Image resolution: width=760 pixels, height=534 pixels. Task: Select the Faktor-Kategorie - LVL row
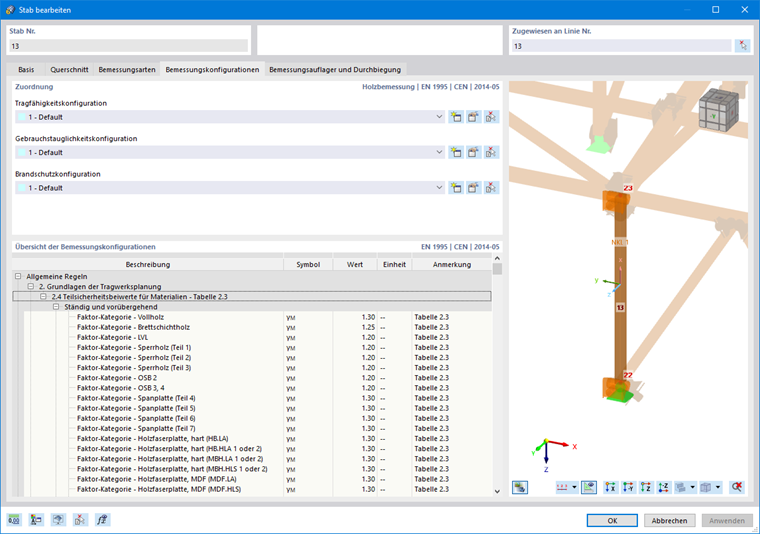257,337
